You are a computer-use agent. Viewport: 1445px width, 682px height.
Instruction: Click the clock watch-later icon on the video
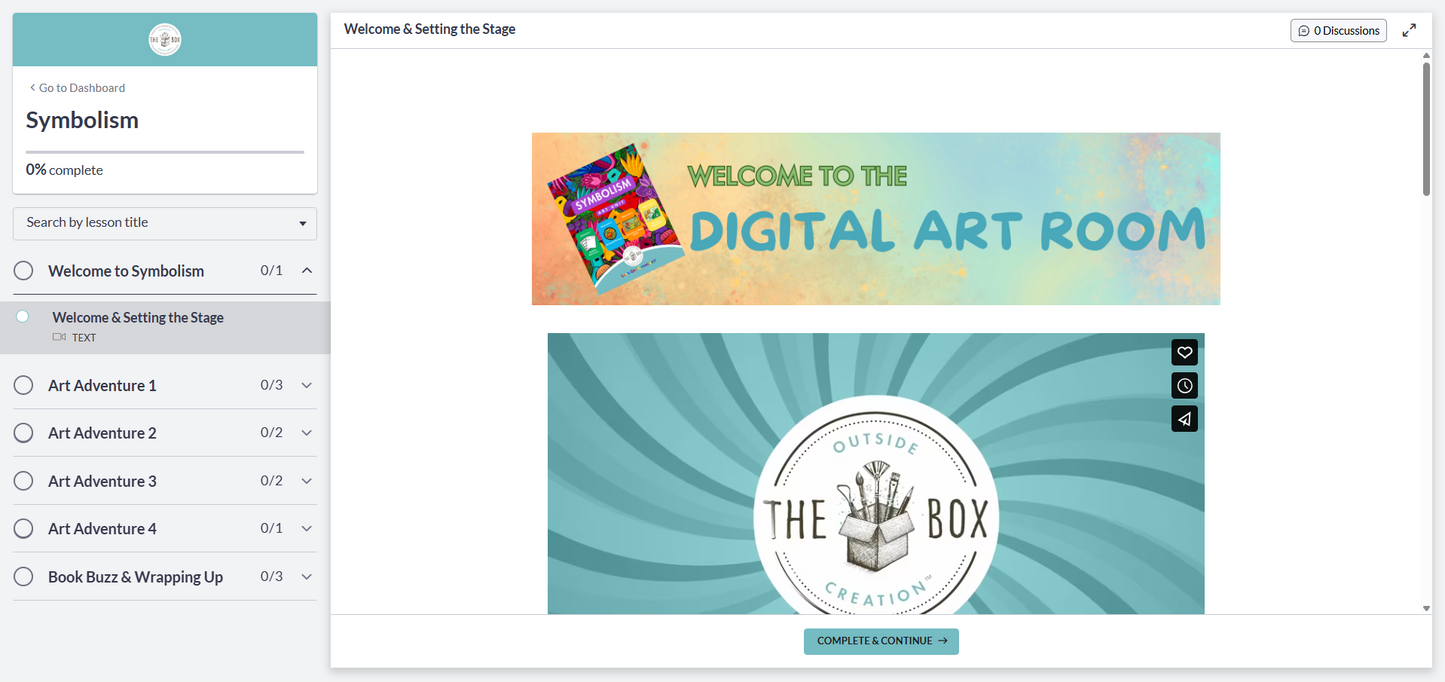tap(1184, 385)
